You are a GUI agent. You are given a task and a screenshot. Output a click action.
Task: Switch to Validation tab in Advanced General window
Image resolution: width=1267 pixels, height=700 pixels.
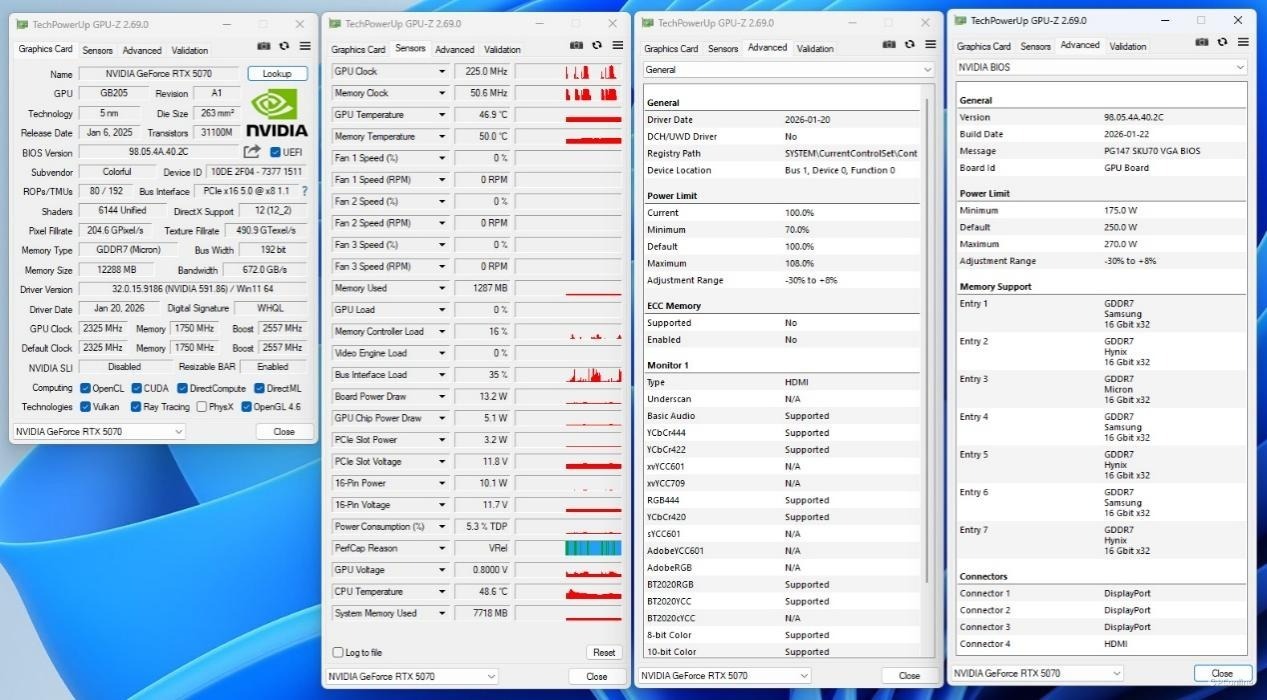tap(815, 48)
